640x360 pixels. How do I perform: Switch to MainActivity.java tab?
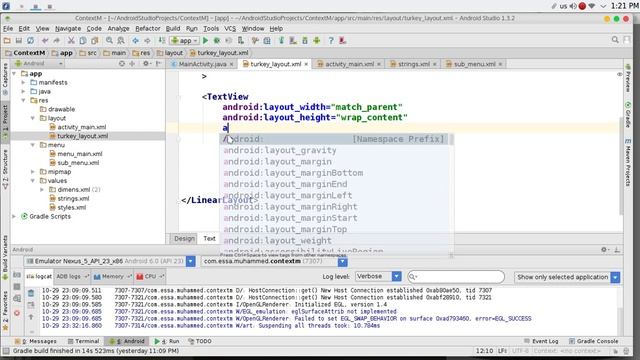click(x=202, y=64)
